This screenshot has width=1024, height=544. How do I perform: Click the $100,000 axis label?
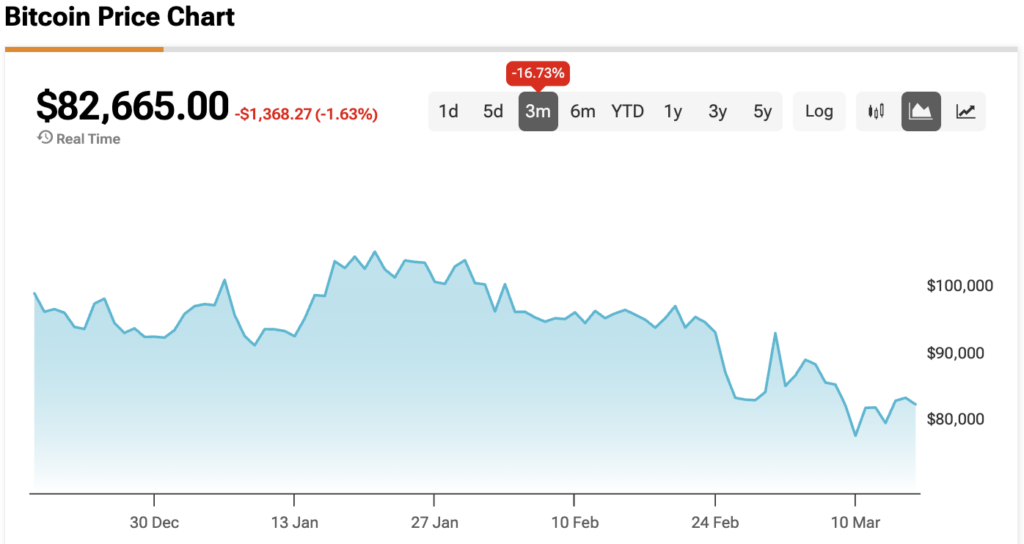pos(959,286)
